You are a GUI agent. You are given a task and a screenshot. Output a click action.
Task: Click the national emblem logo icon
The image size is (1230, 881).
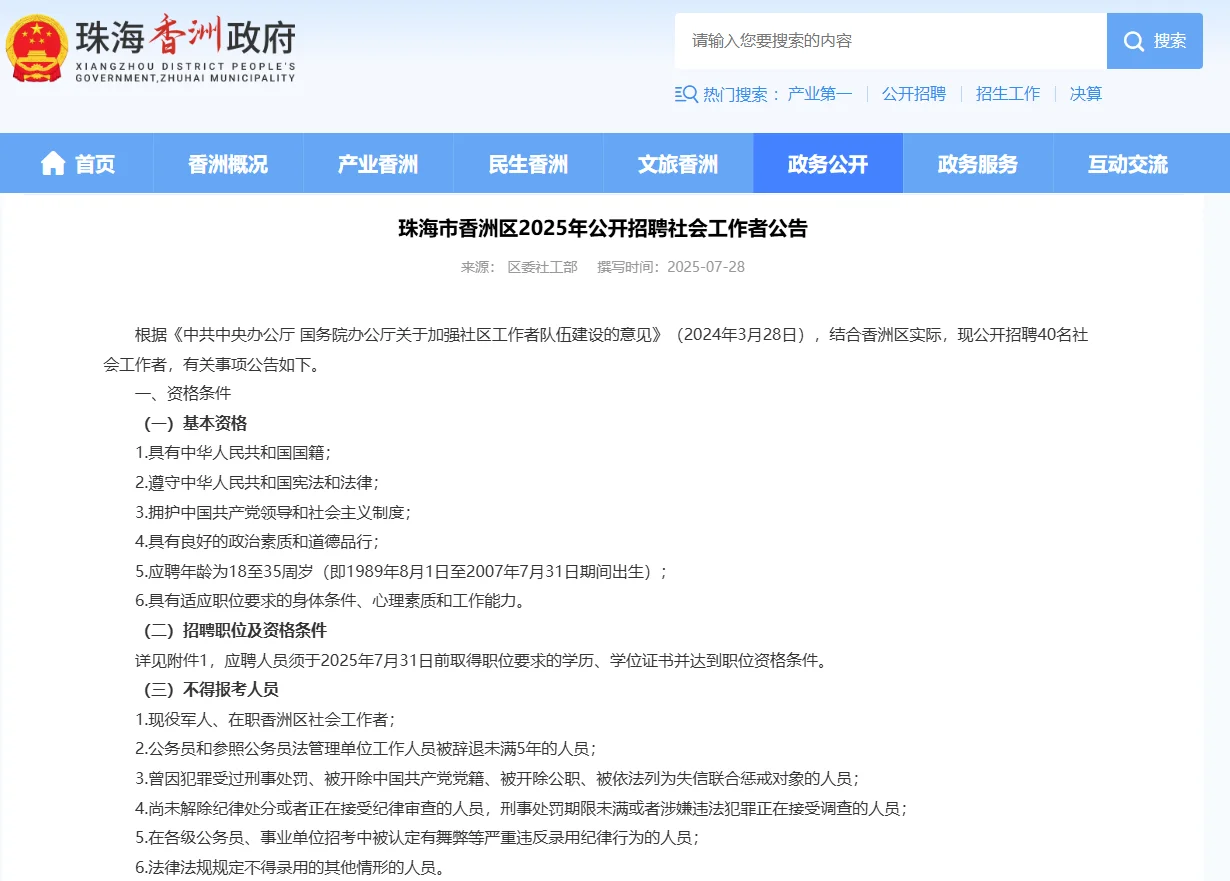coord(37,47)
